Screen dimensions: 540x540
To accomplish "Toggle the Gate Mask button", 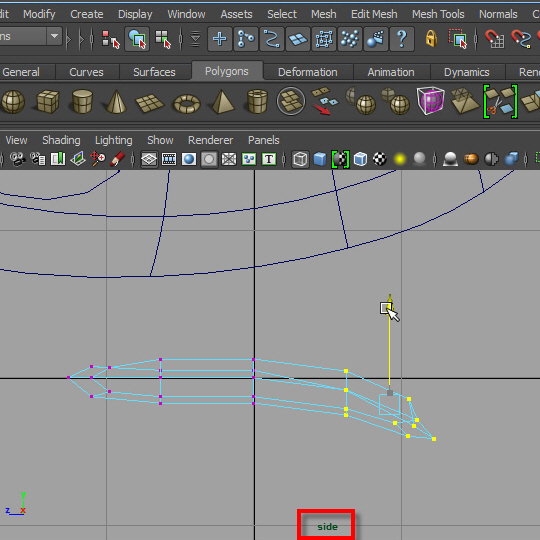I will [x=209, y=159].
